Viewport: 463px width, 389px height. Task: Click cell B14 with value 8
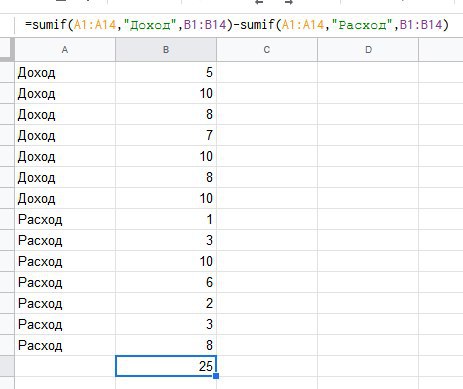click(x=166, y=345)
